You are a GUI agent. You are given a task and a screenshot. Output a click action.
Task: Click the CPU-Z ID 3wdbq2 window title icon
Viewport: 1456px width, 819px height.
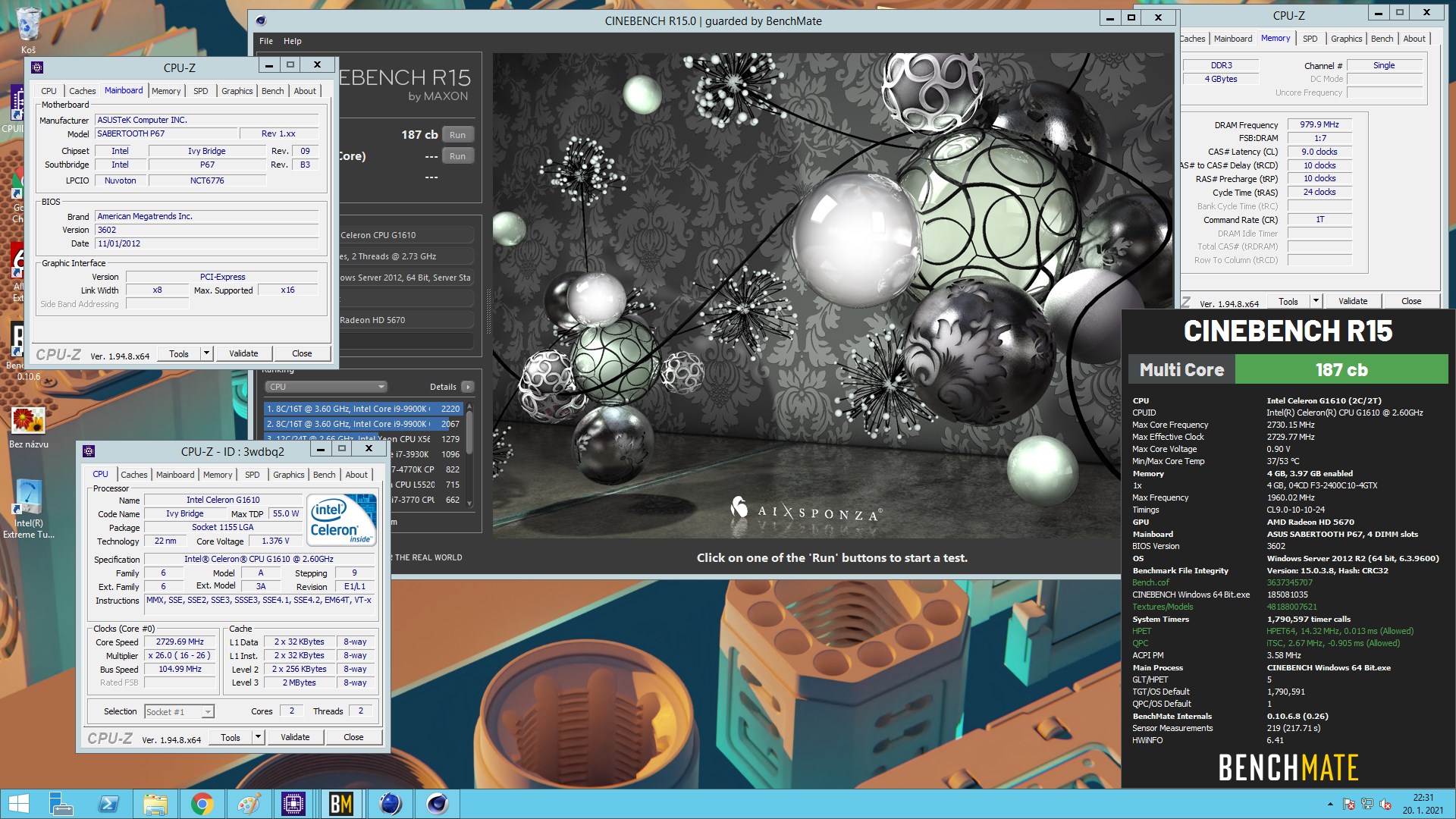(89, 451)
